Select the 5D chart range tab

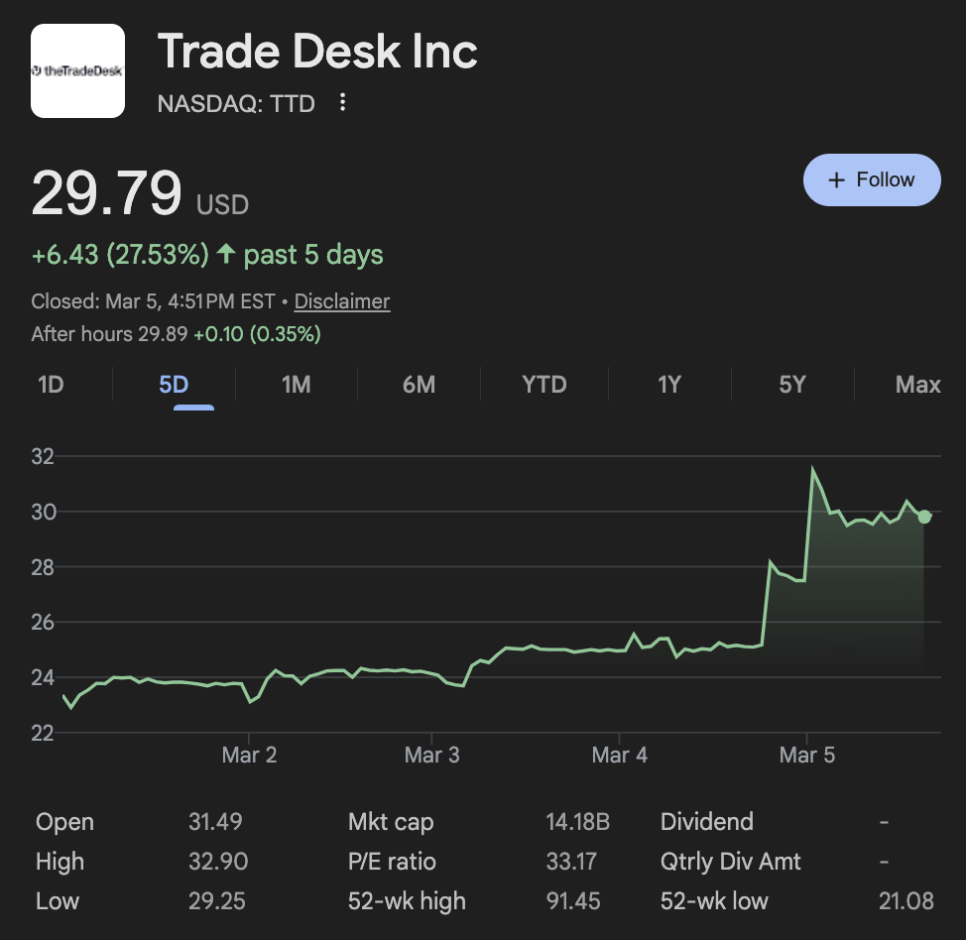174,384
